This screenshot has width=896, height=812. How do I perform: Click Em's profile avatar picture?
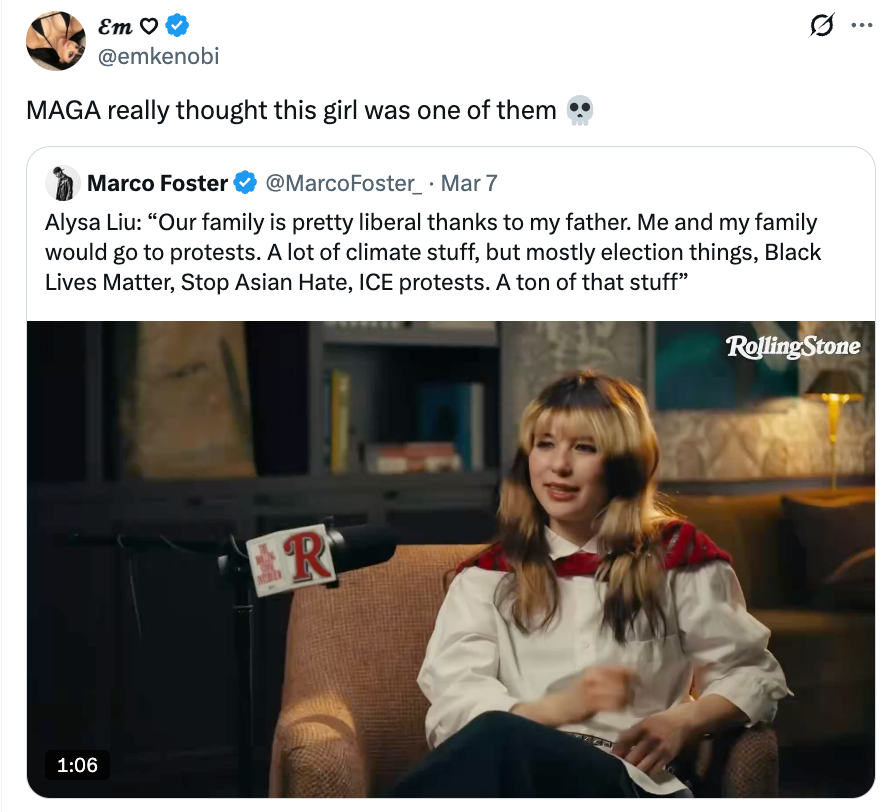[56, 41]
